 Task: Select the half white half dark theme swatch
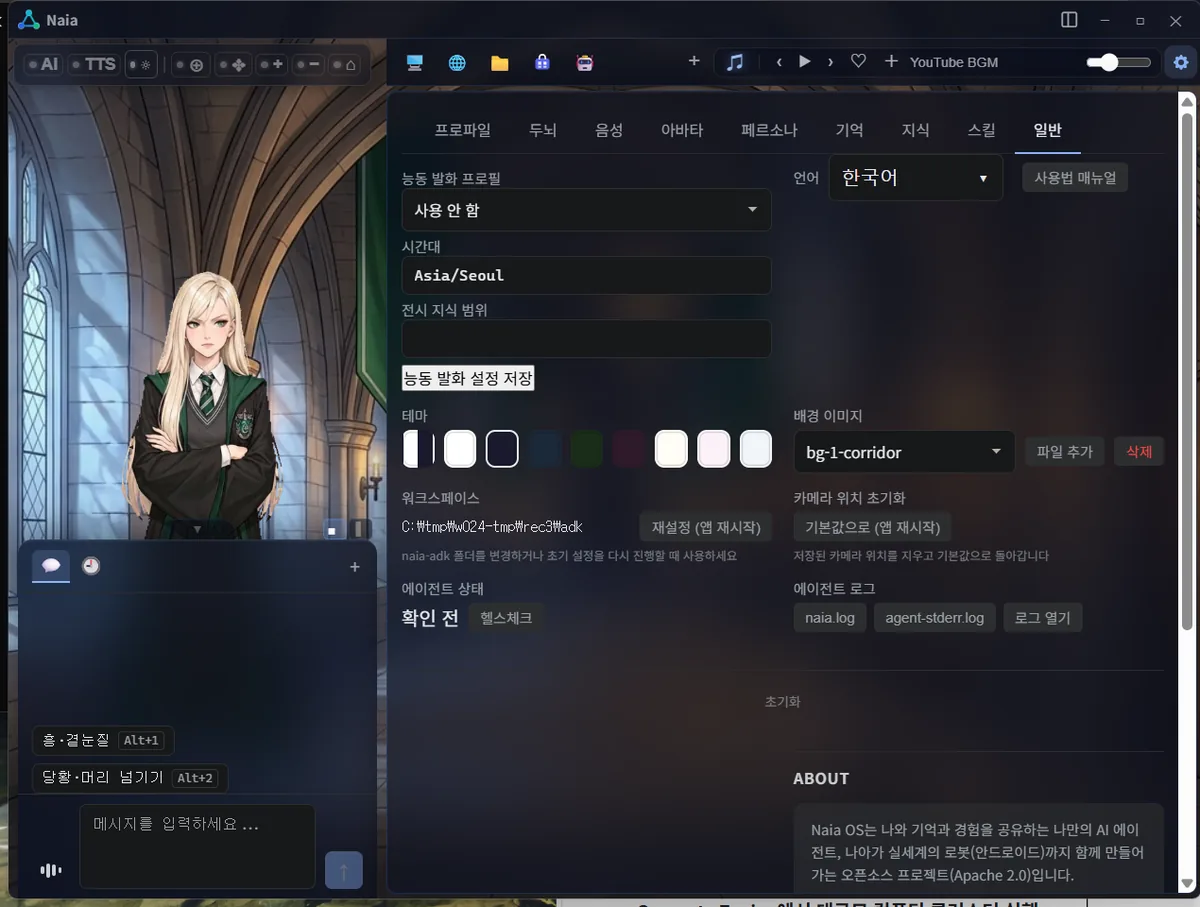click(x=418, y=449)
